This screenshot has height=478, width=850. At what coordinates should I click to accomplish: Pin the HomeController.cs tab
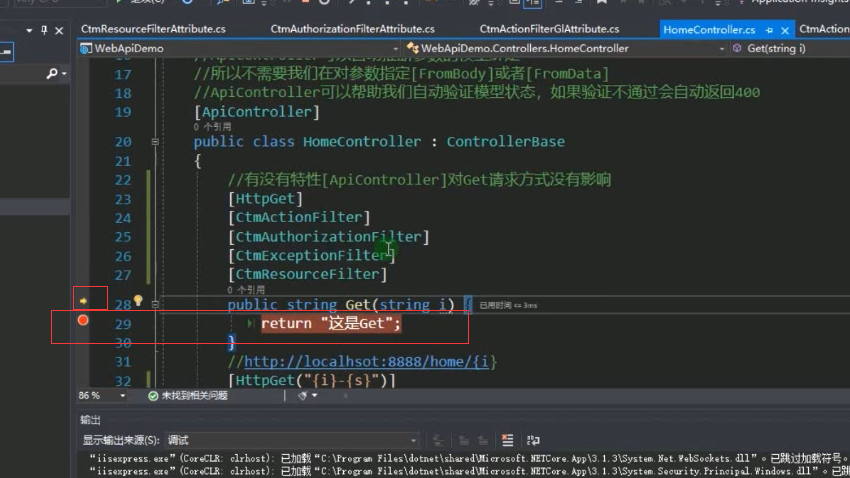(x=769, y=30)
